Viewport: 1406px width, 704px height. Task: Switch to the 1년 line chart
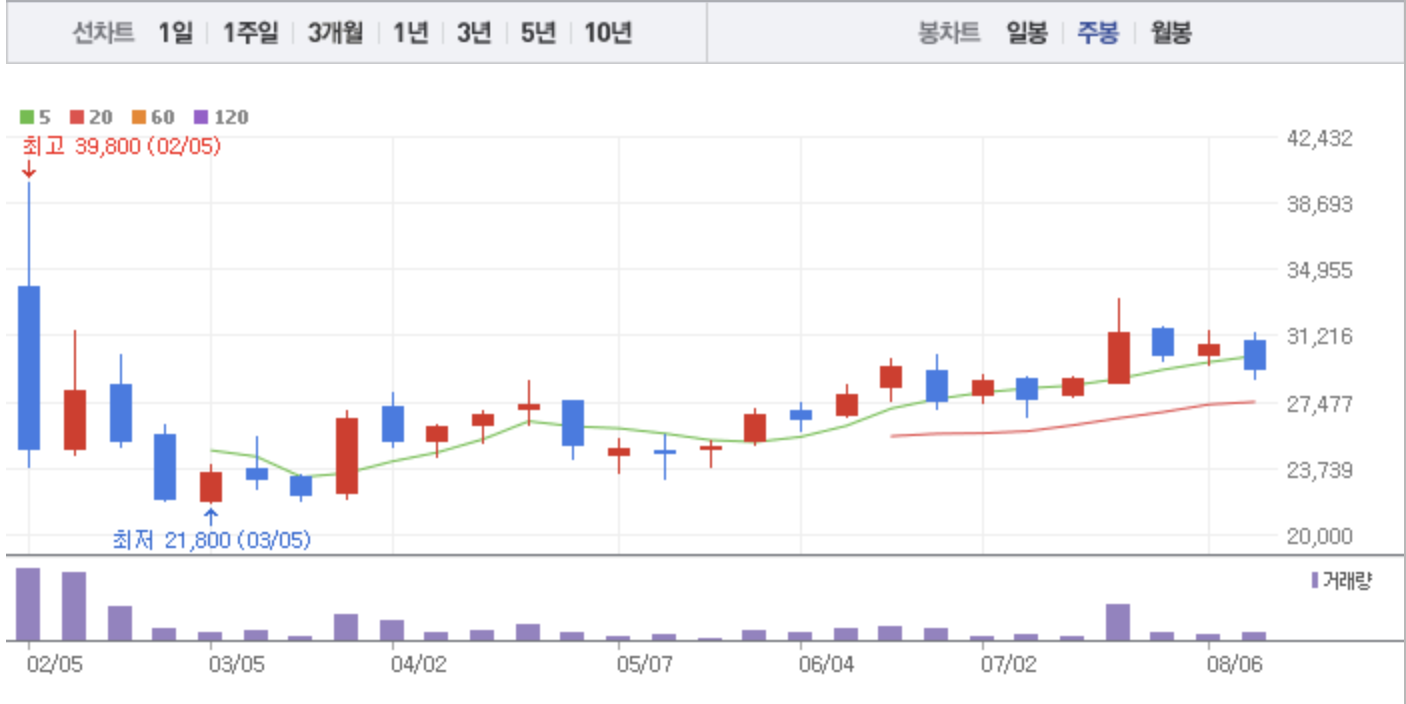[410, 33]
